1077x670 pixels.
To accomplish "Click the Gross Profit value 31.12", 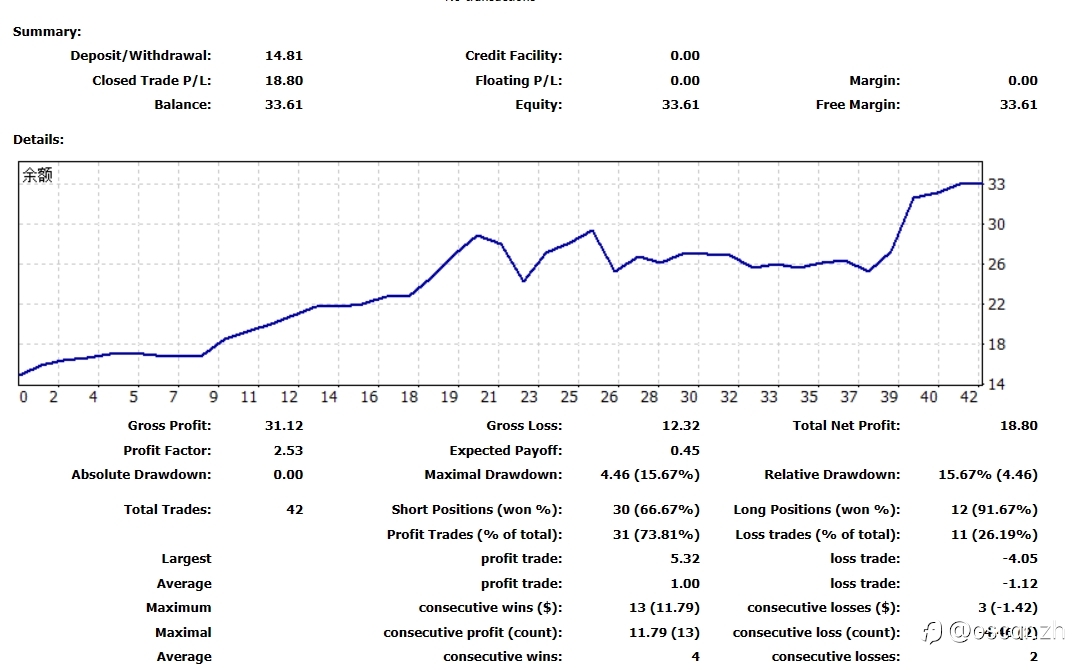I will [284, 426].
